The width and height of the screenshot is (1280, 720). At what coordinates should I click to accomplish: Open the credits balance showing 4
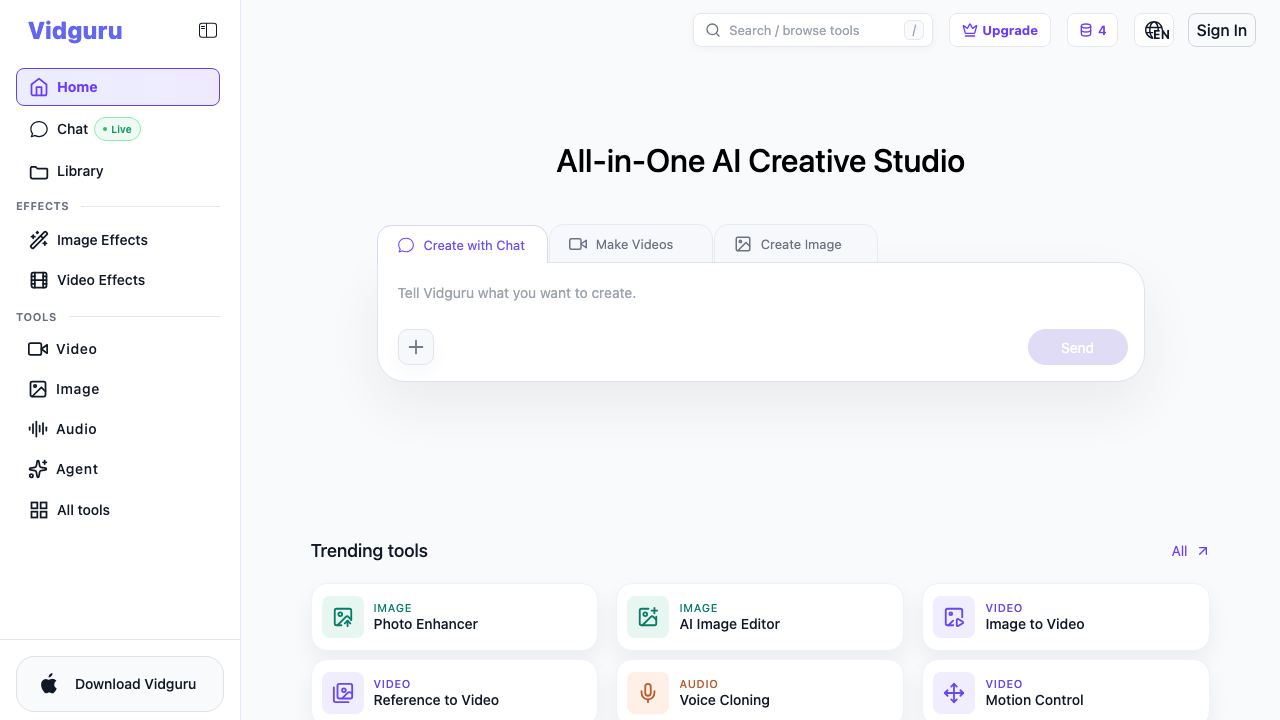(x=1092, y=30)
